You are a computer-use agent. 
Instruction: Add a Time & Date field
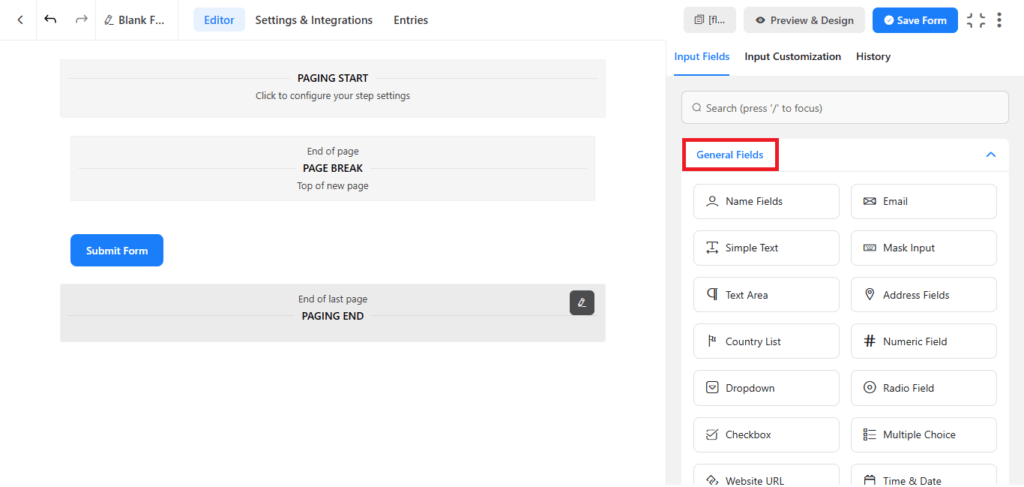(923, 476)
